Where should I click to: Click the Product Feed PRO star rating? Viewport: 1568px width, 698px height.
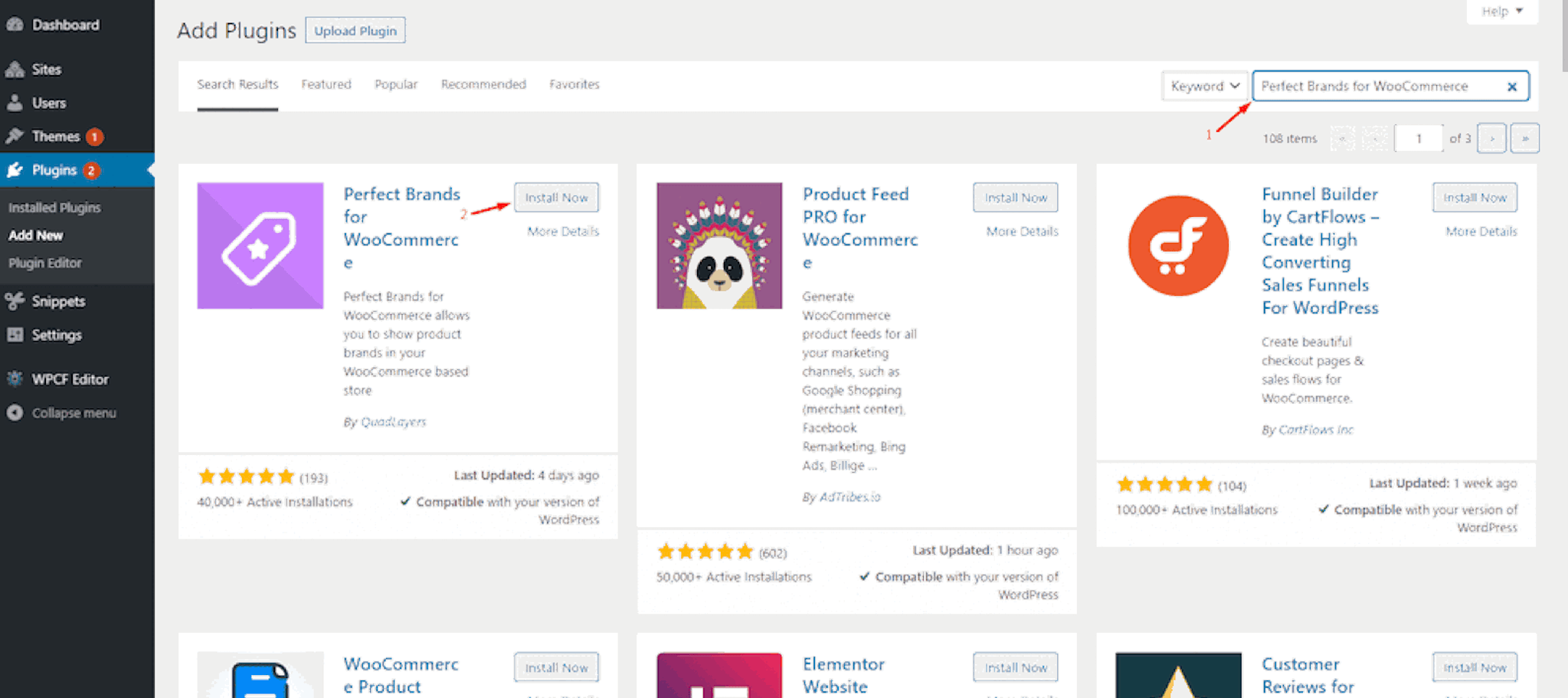click(x=705, y=552)
